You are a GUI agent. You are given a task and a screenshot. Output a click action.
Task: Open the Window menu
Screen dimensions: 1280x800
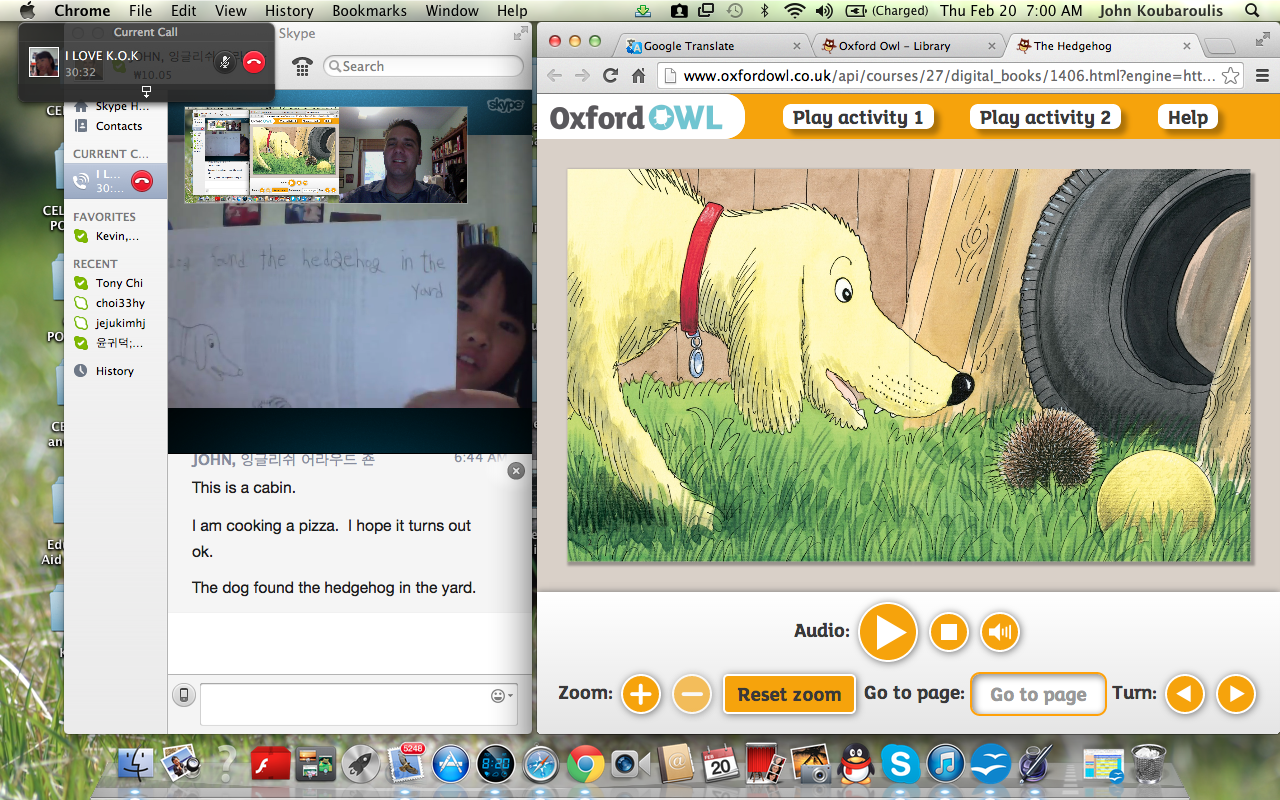click(452, 11)
